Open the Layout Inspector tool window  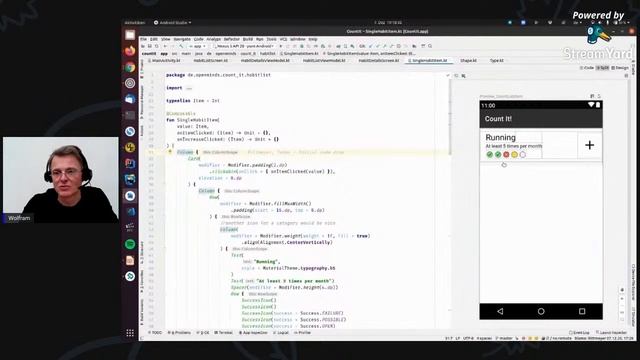(611, 333)
